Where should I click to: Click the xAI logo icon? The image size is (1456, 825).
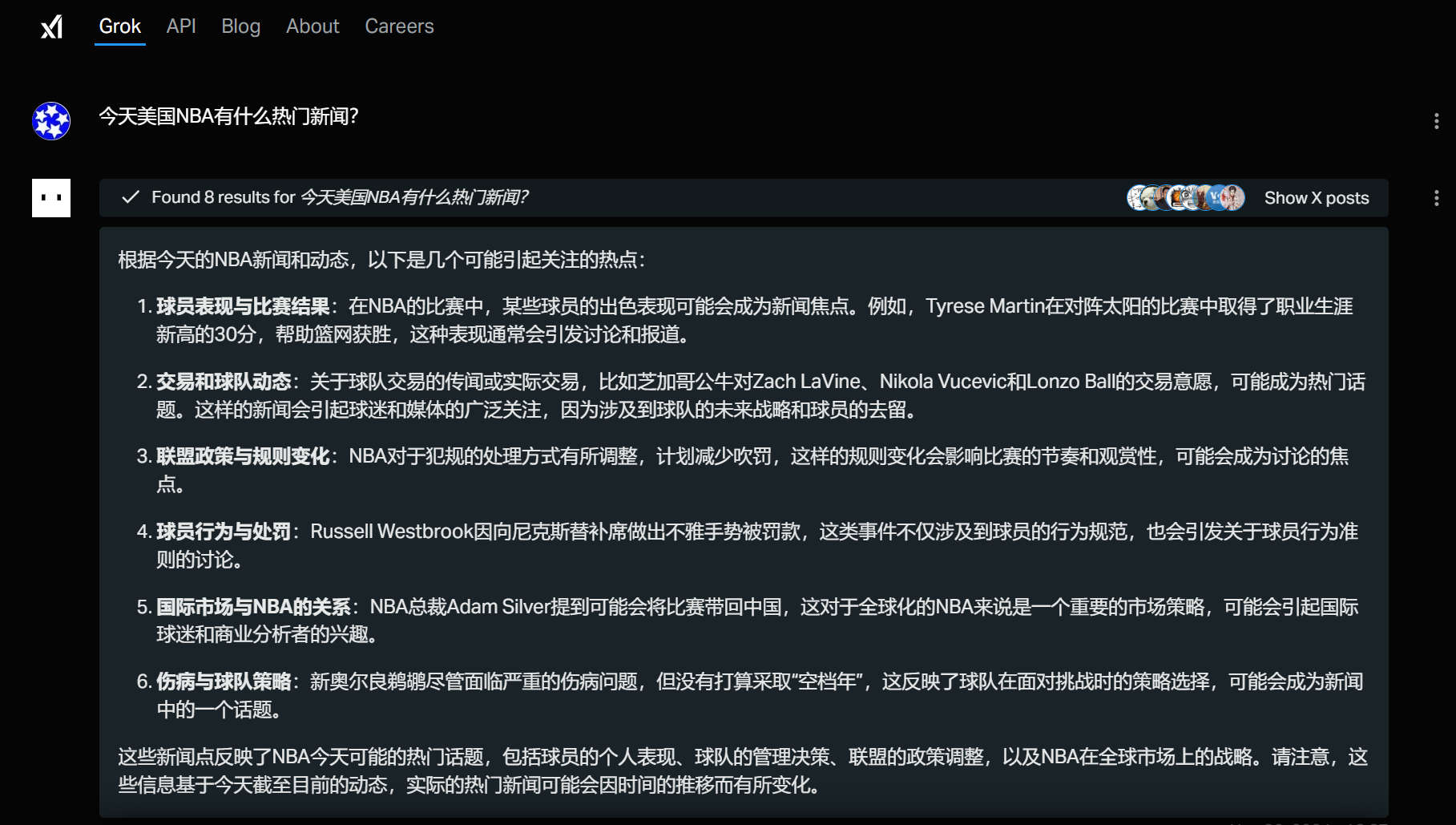[52, 26]
